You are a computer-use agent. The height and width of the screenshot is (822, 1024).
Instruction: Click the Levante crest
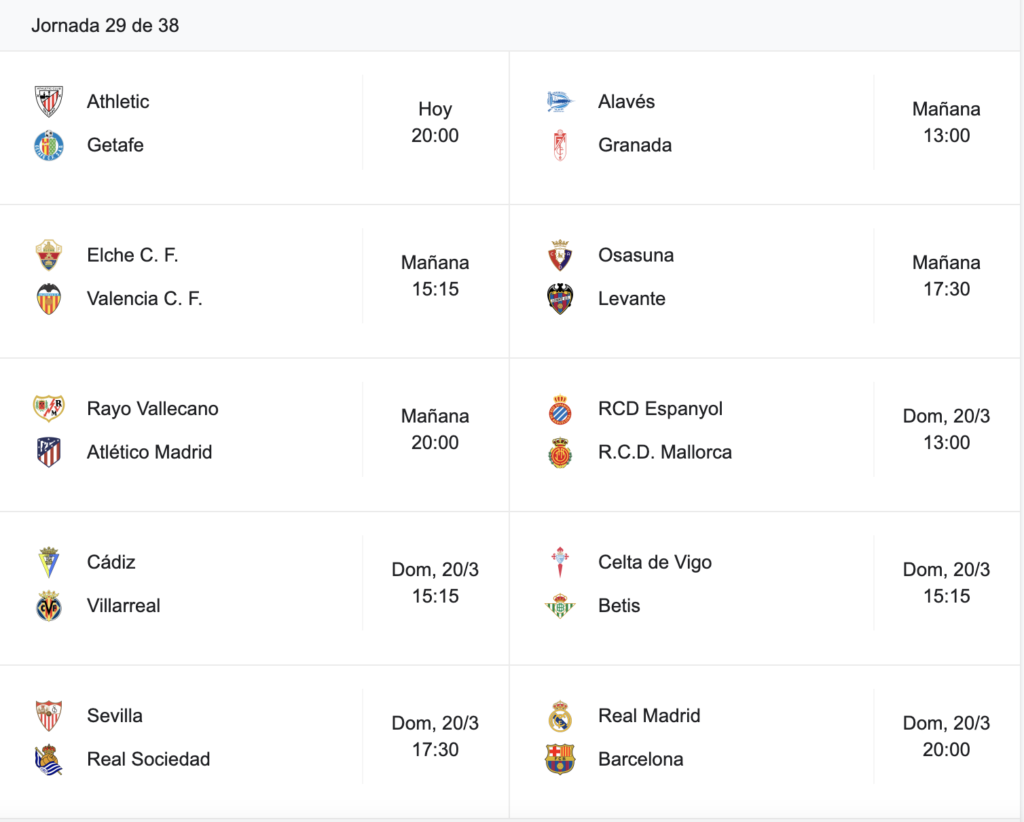click(x=560, y=298)
